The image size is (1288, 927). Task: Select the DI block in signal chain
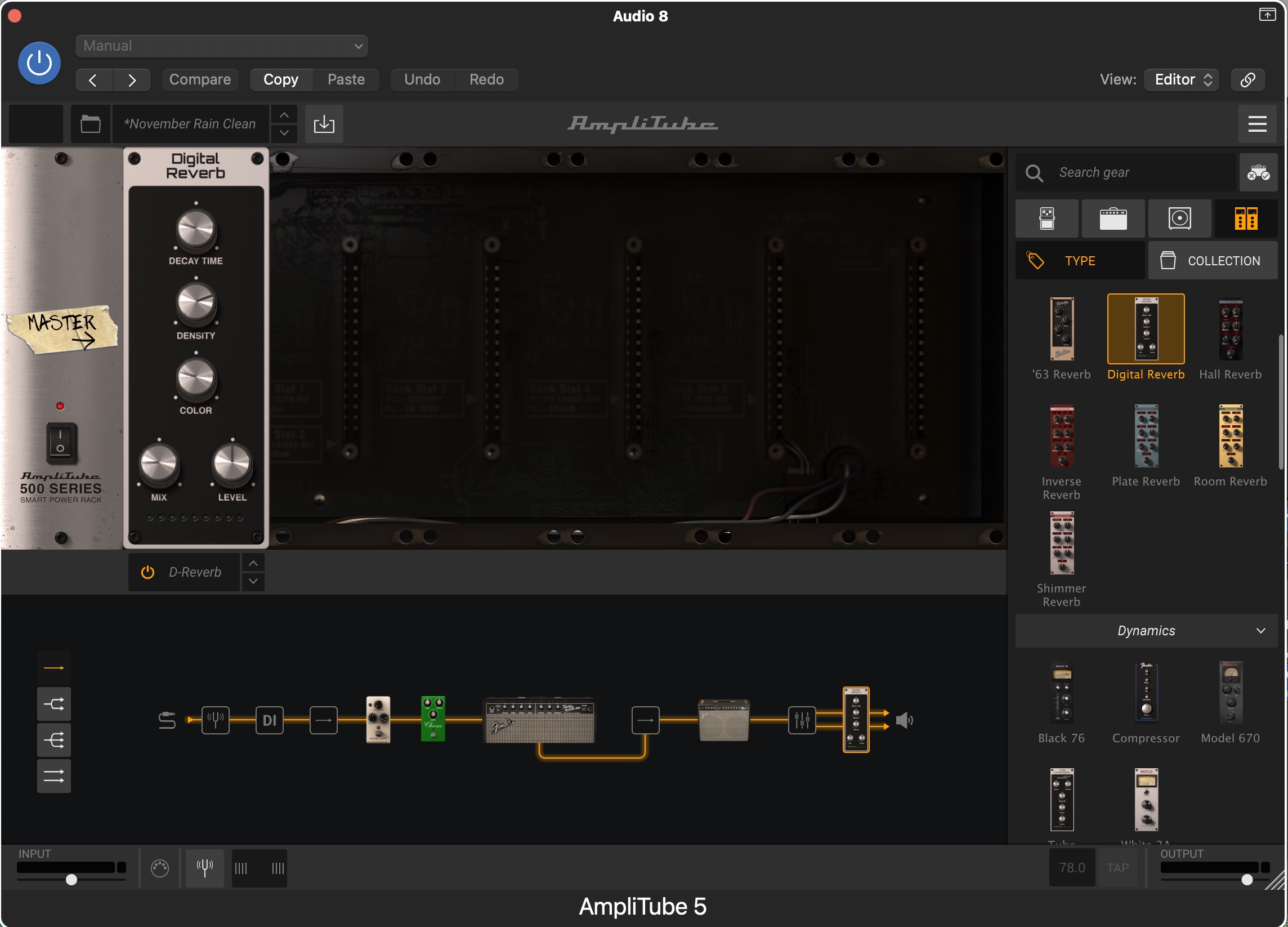(270, 720)
